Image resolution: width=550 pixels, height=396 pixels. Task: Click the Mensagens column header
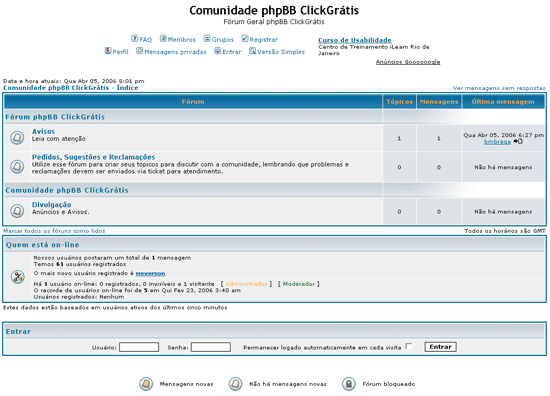[439, 102]
